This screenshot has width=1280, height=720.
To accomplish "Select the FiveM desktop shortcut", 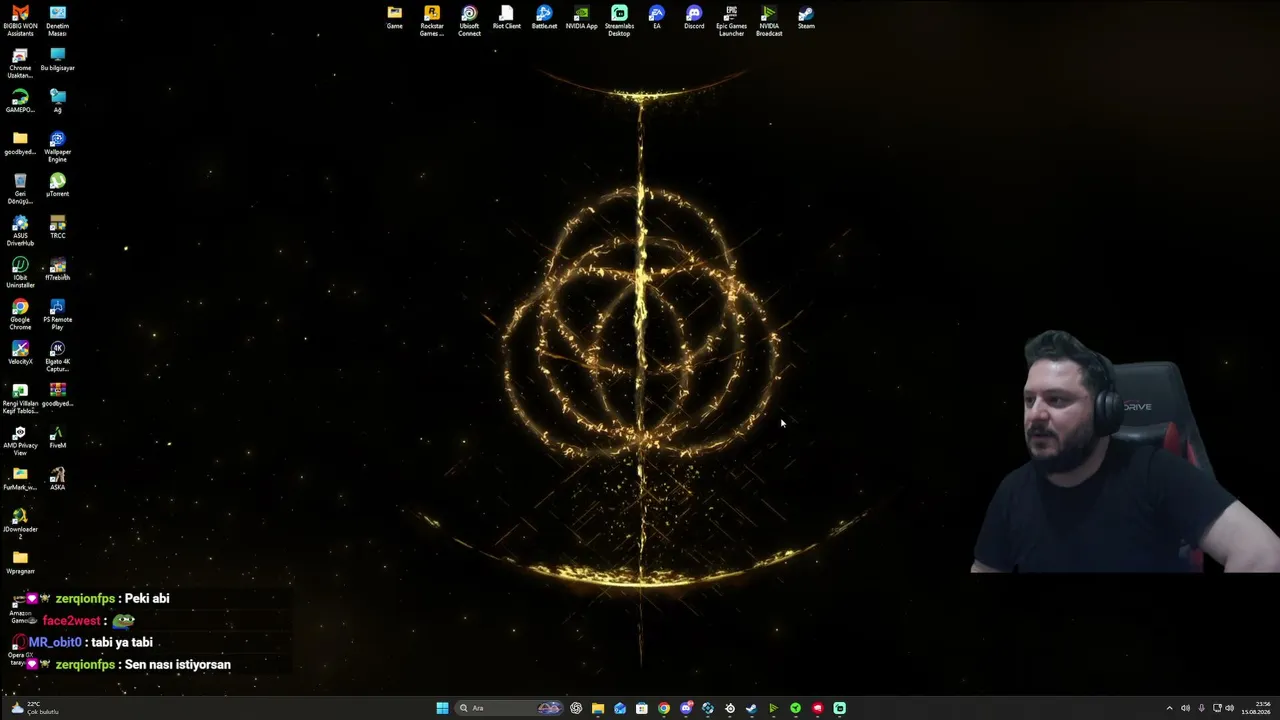I will point(58,438).
